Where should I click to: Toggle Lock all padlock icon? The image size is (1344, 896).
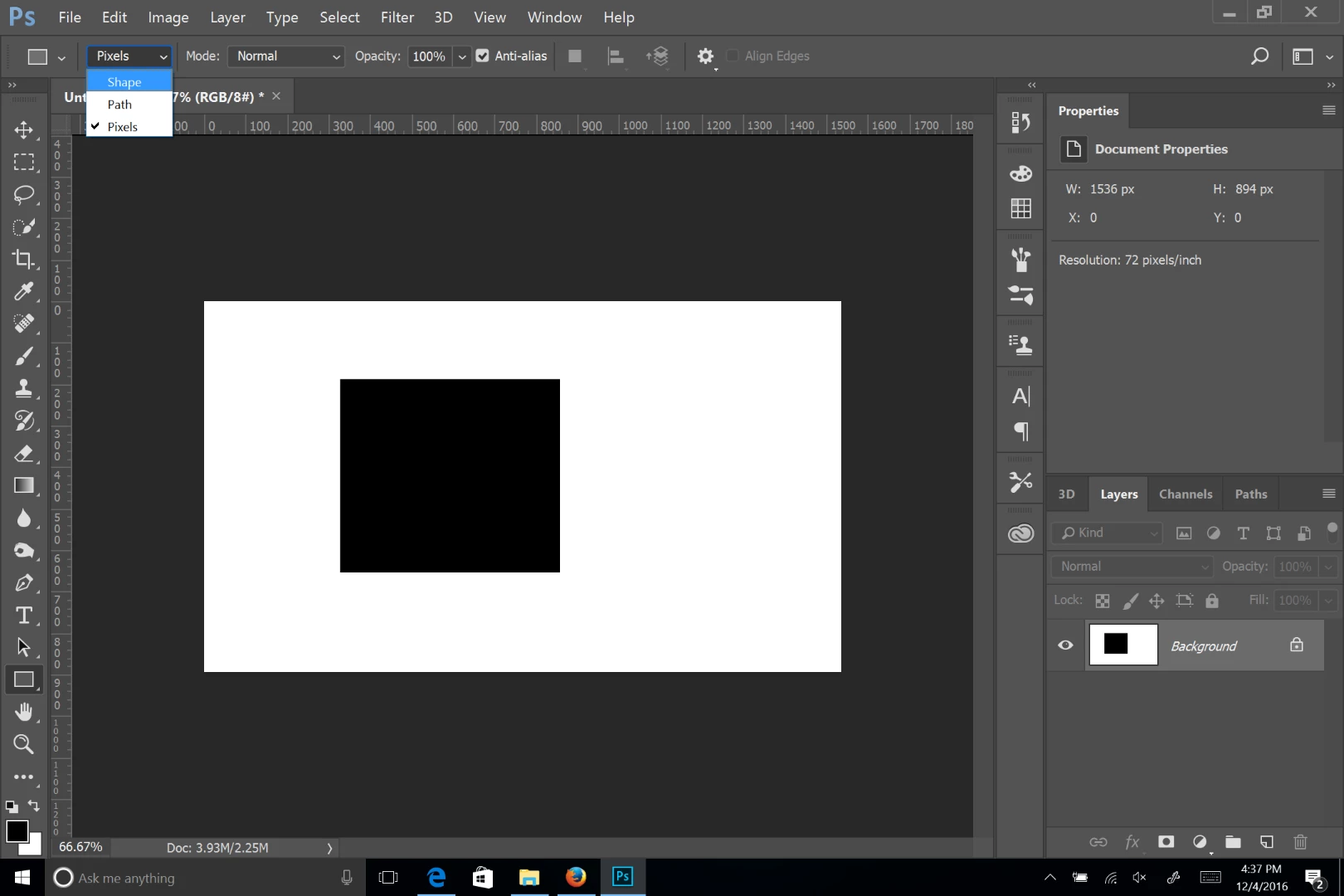[x=1212, y=601]
